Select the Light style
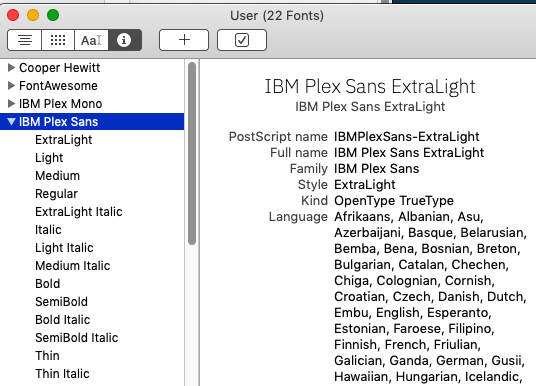The height and width of the screenshot is (386, 536). 49,158
